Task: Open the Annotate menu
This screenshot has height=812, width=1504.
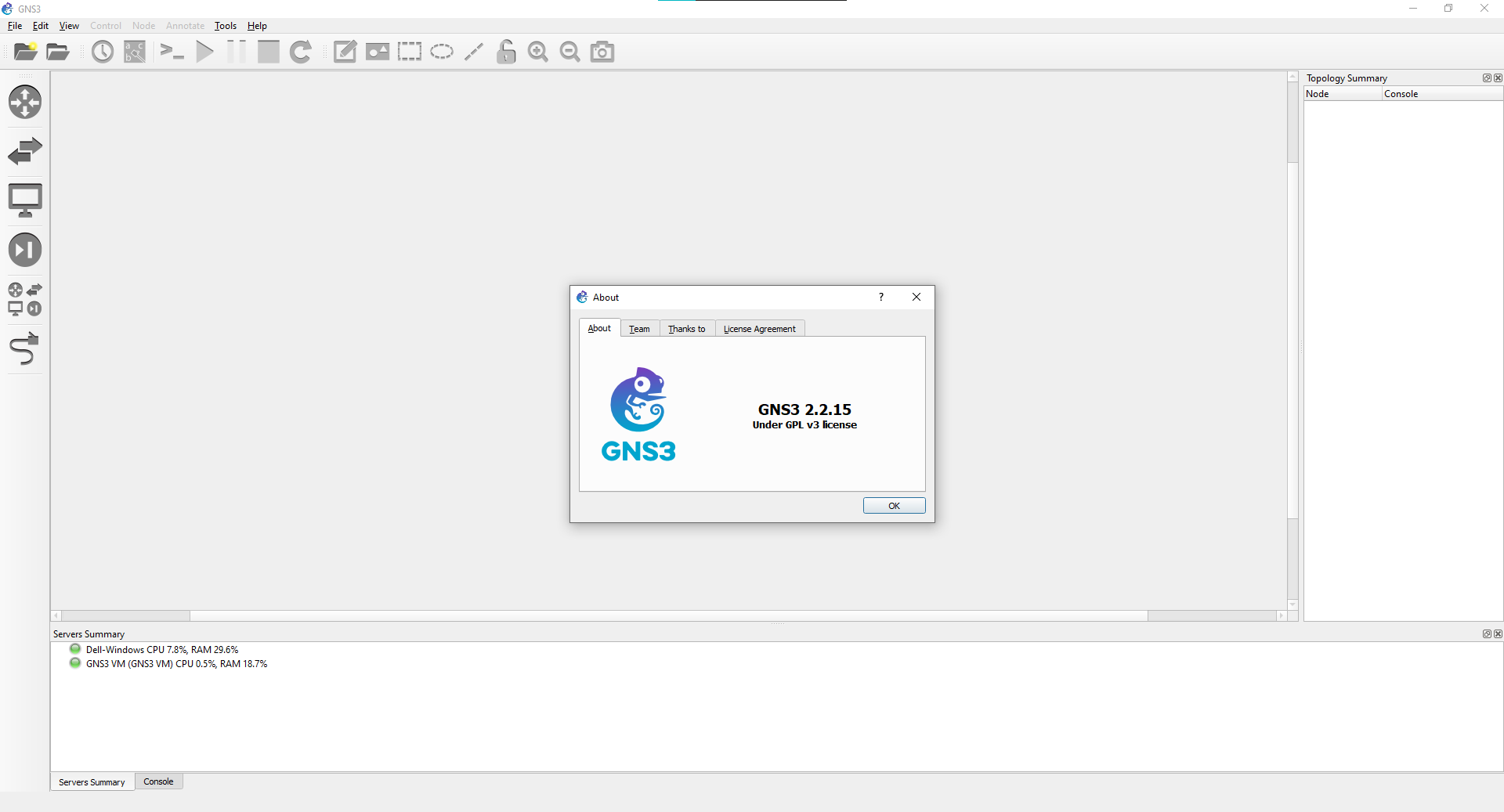Action: coord(185,25)
